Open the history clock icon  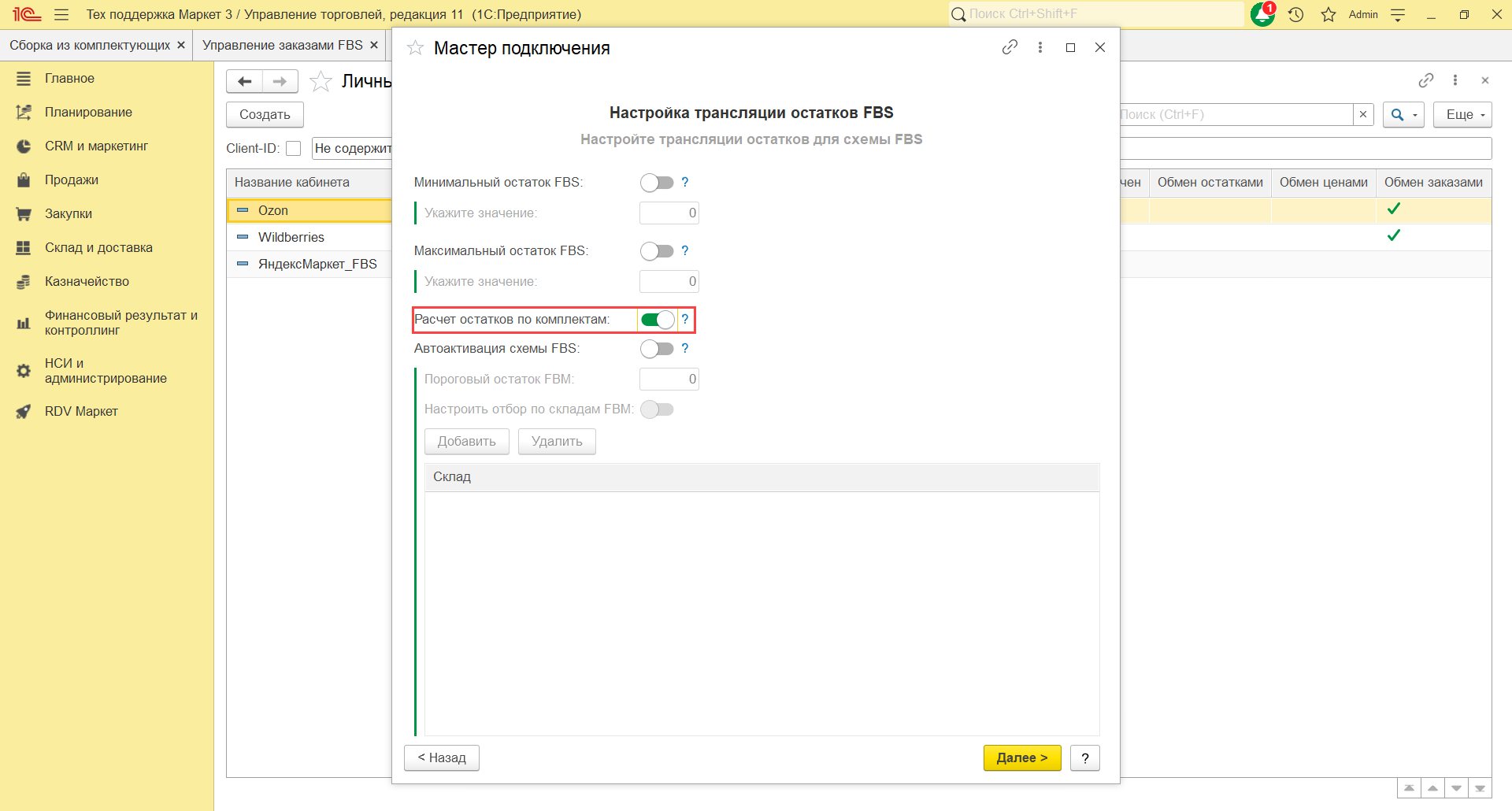tap(1296, 15)
